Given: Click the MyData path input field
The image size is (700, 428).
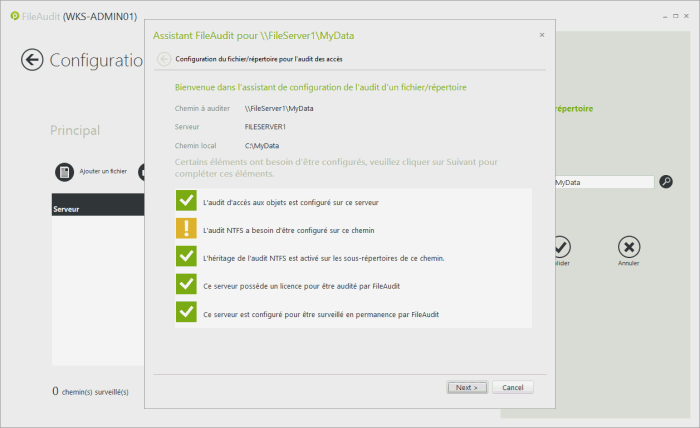Looking at the screenshot, I should [604, 182].
